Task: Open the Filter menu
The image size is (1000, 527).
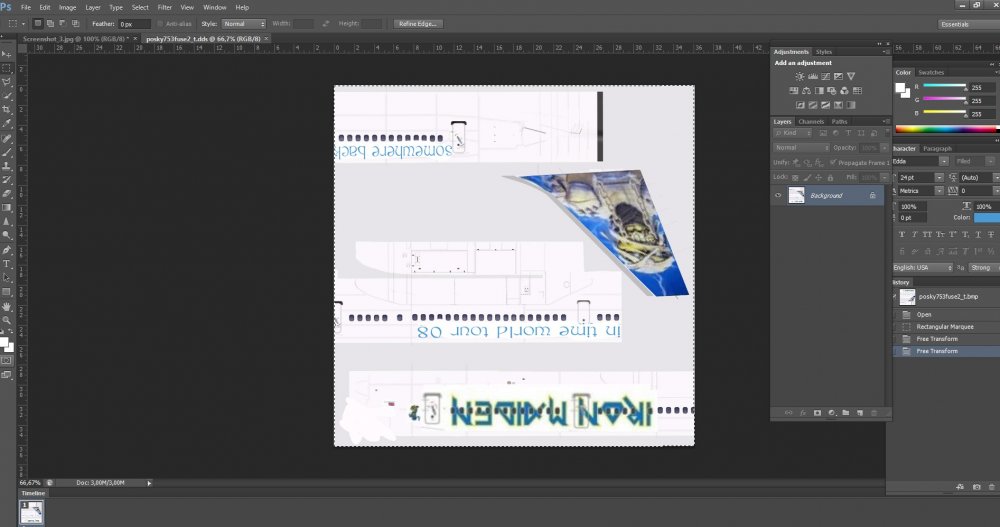Action: click(165, 8)
